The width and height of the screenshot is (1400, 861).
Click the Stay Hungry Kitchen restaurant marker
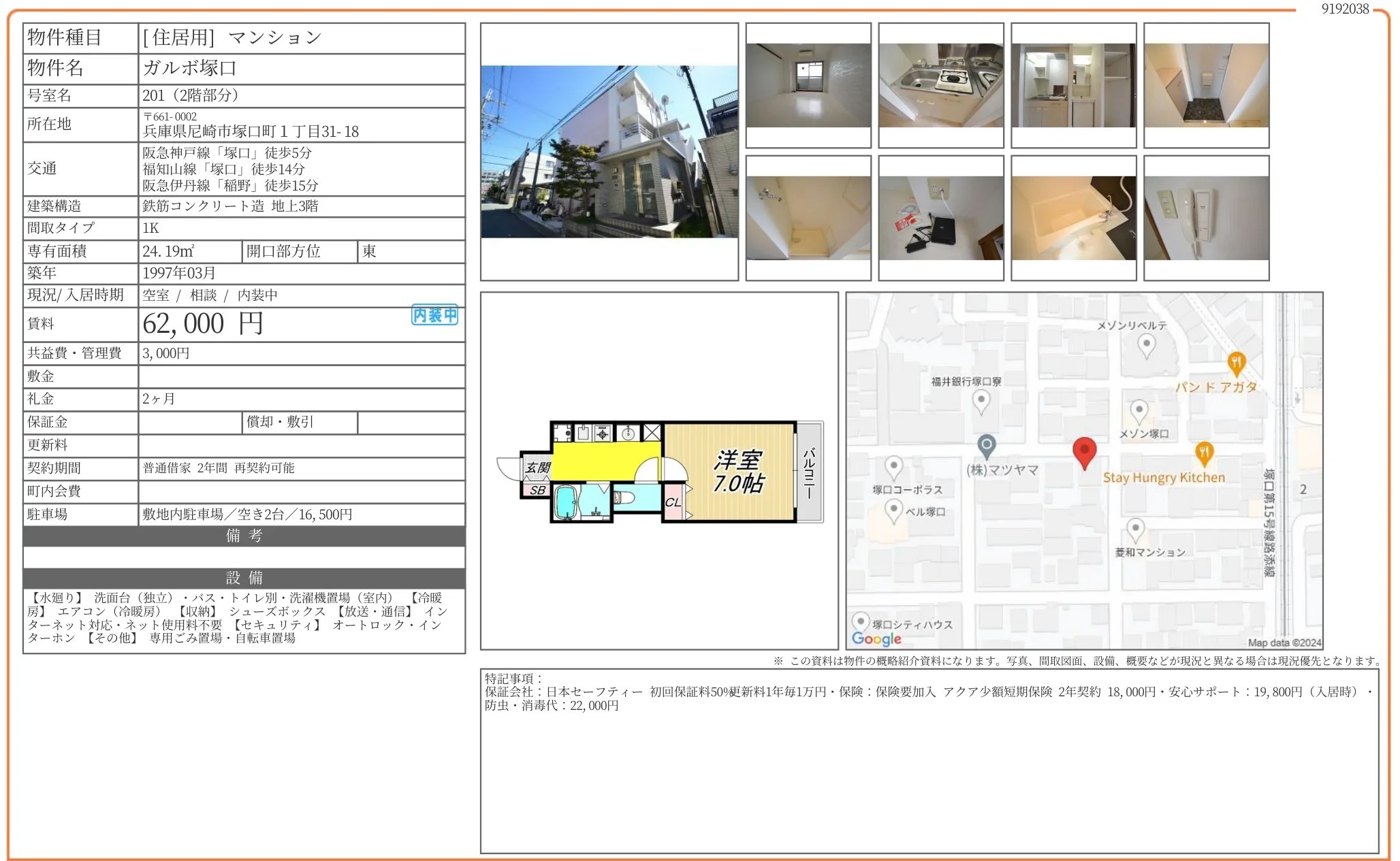pos(1204,453)
